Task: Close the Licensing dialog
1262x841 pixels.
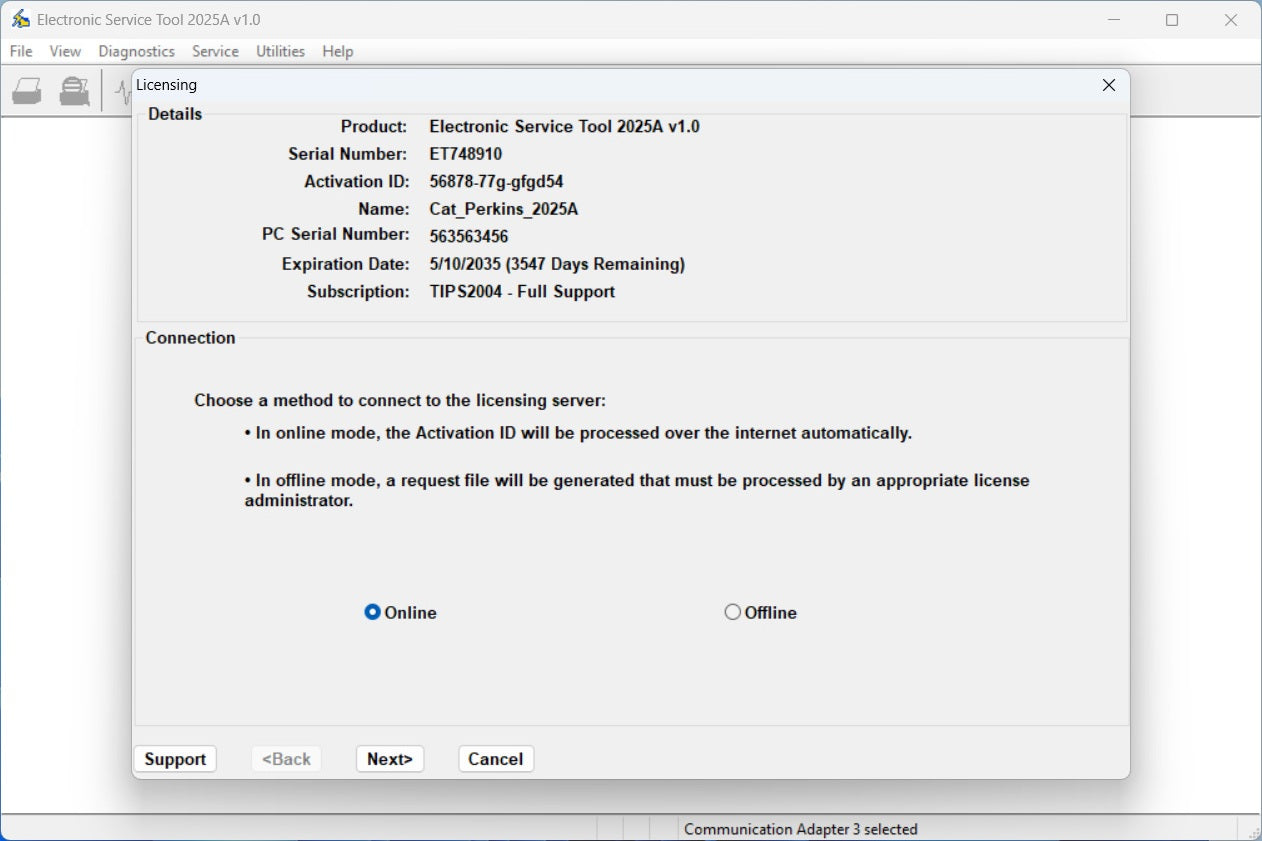Action: tap(1108, 85)
